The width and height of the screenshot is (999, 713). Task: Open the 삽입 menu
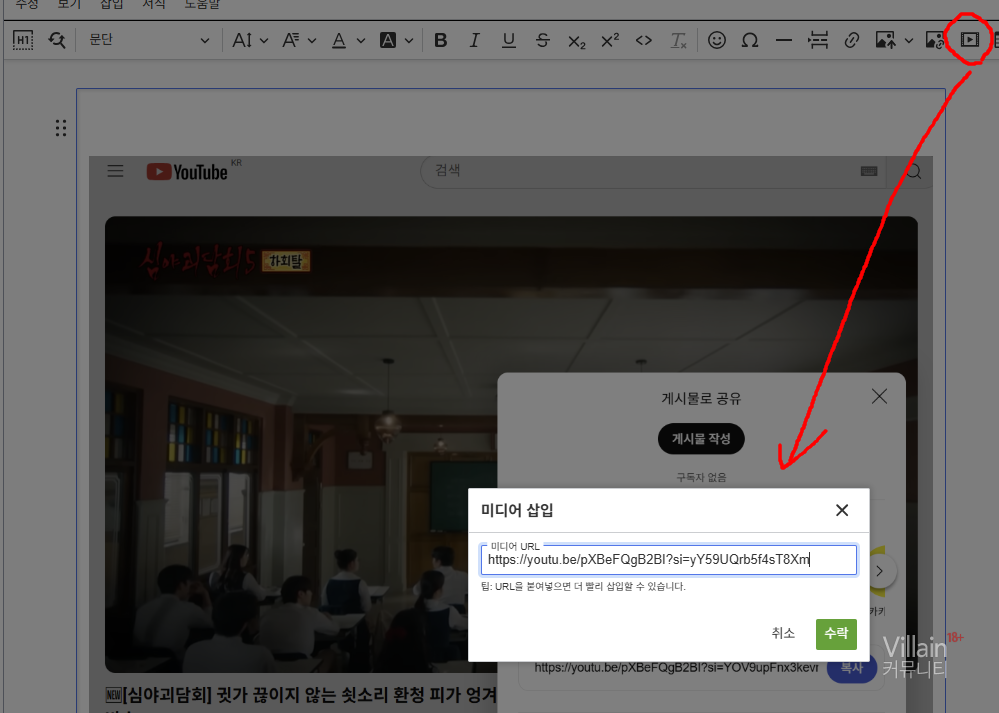pos(112,4)
